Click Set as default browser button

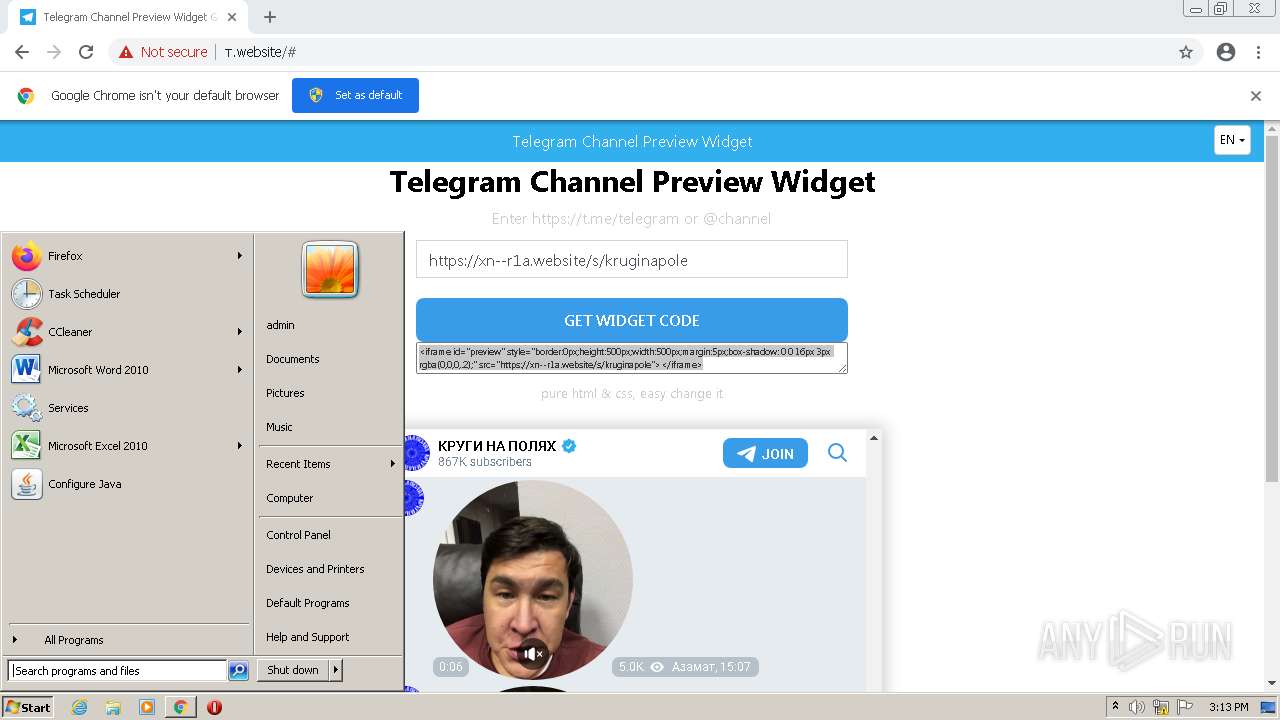pyautogui.click(x=355, y=95)
